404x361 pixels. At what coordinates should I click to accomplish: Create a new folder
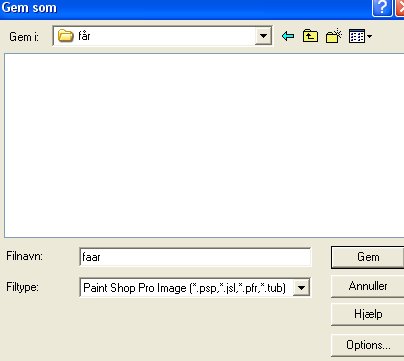click(334, 36)
